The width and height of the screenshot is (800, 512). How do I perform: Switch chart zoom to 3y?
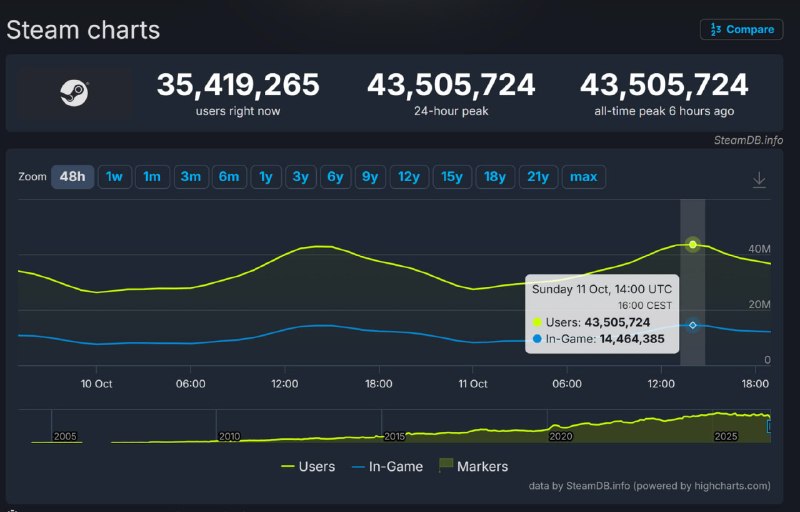click(x=301, y=177)
